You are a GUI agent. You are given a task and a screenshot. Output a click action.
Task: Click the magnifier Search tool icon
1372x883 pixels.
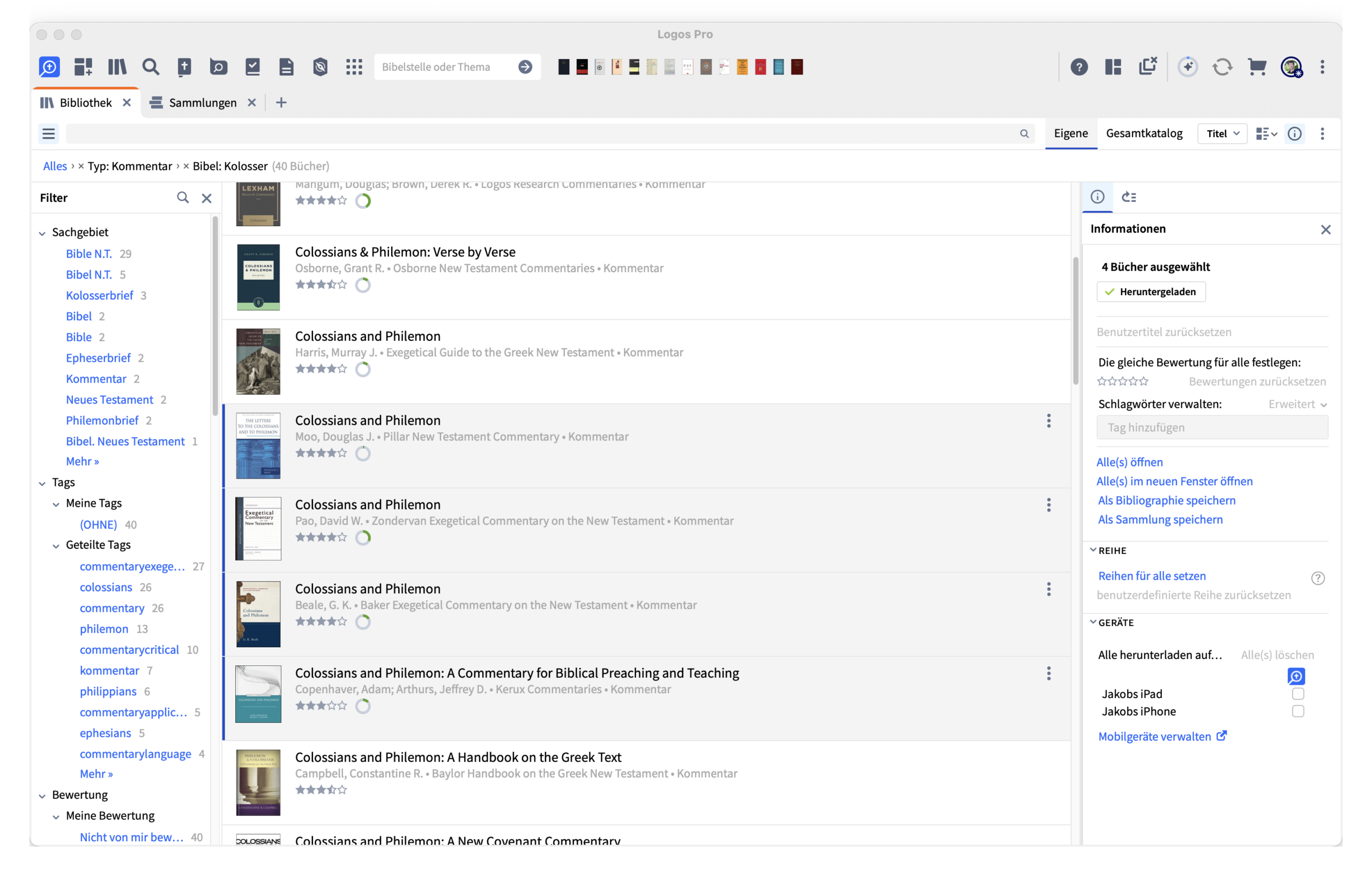pyautogui.click(x=151, y=67)
